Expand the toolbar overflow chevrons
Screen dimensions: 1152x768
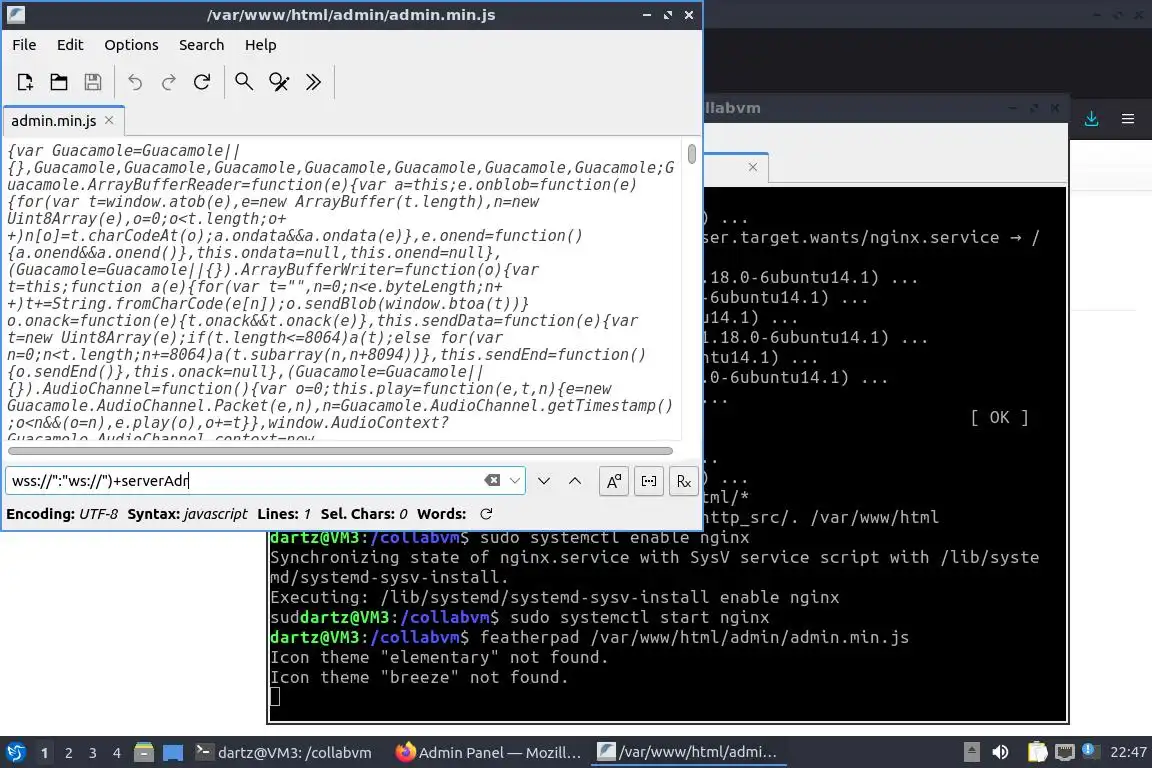314,82
